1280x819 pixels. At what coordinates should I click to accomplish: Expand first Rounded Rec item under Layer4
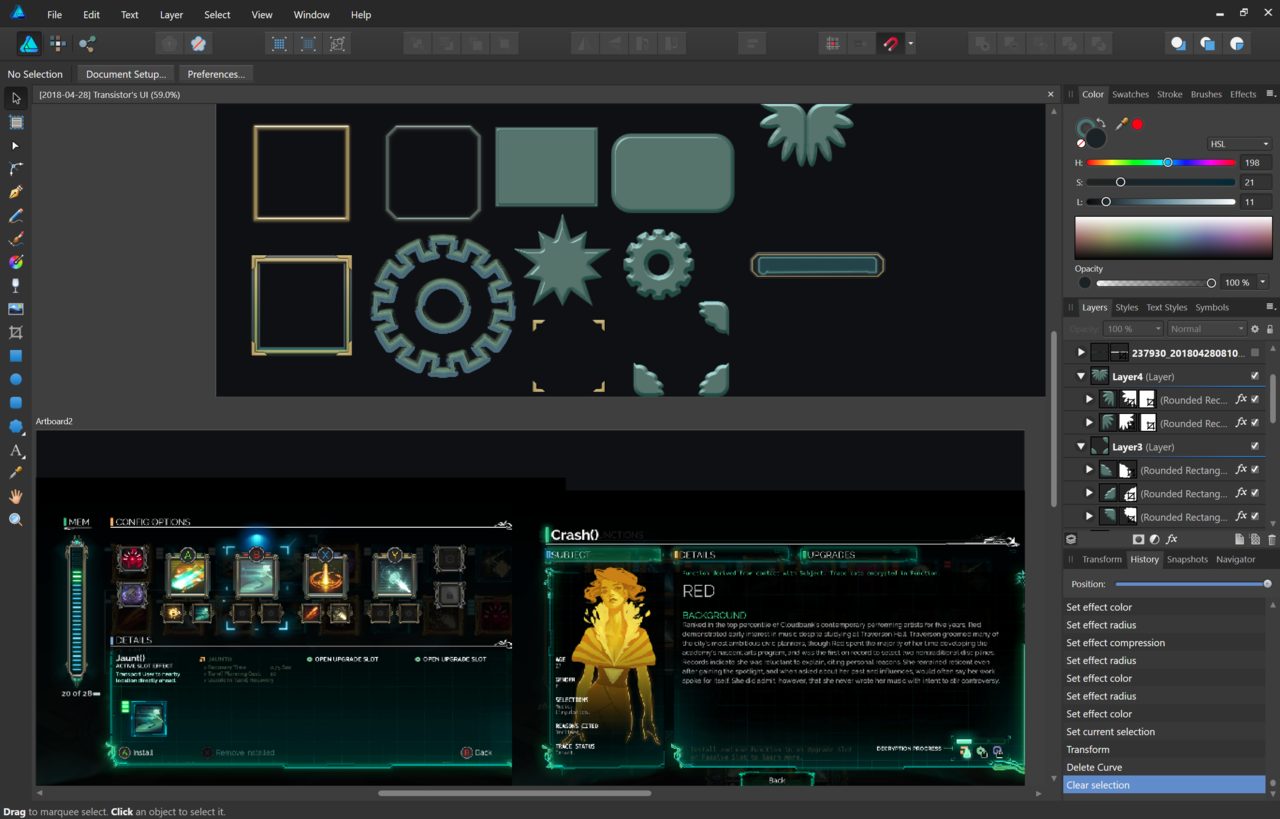tap(1090, 399)
